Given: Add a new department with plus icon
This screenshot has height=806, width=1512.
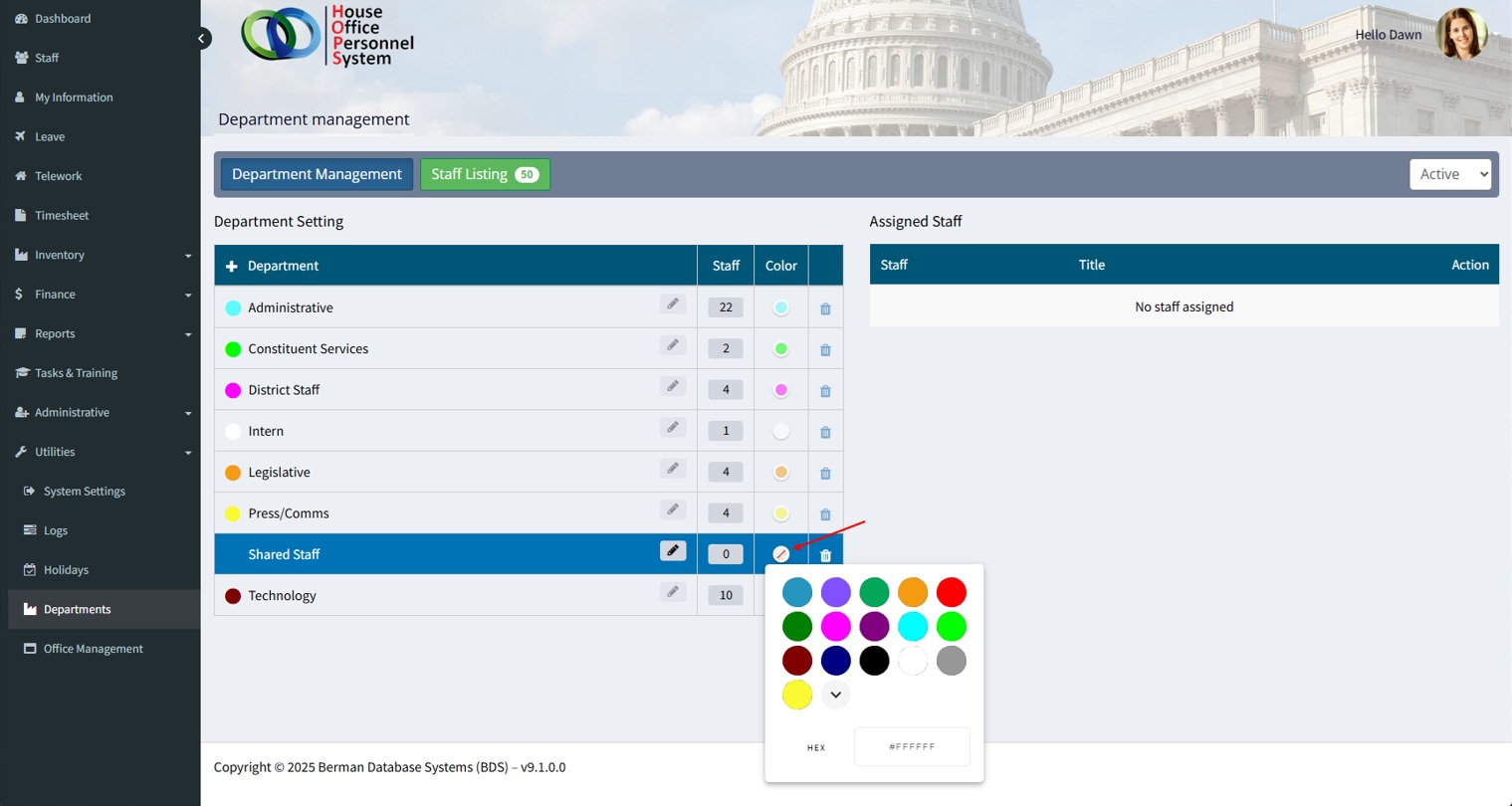Looking at the screenshot, I should click(232, 267).
